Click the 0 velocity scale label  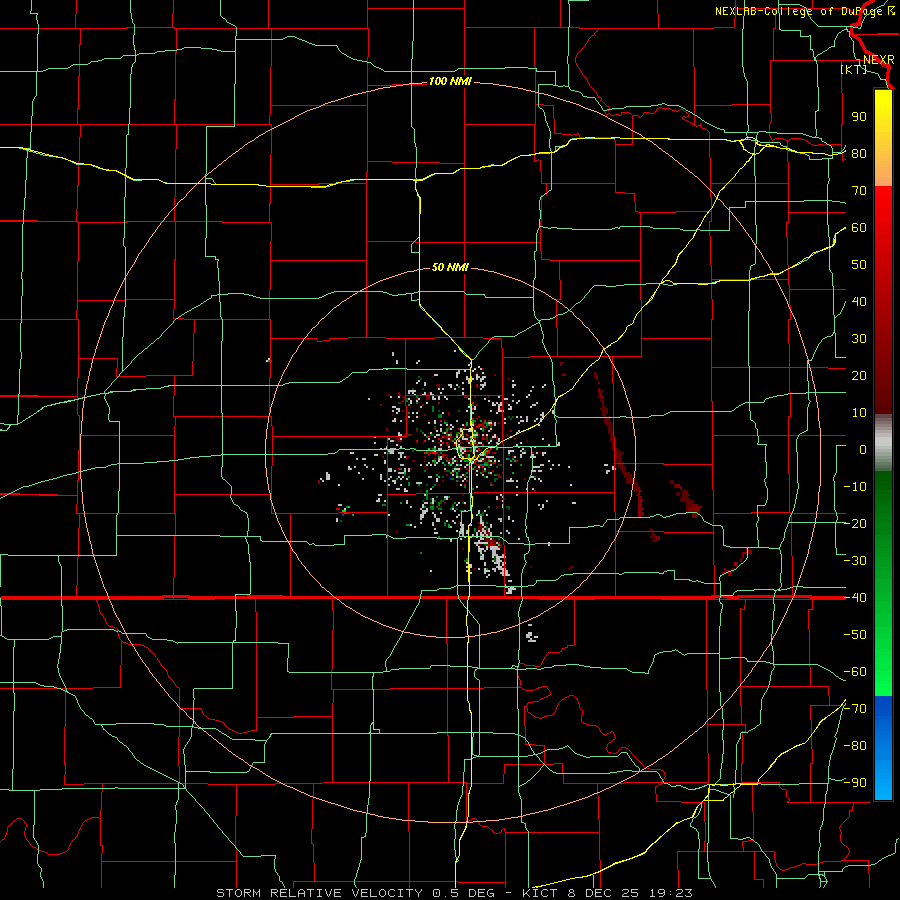[x=863, y=450]
